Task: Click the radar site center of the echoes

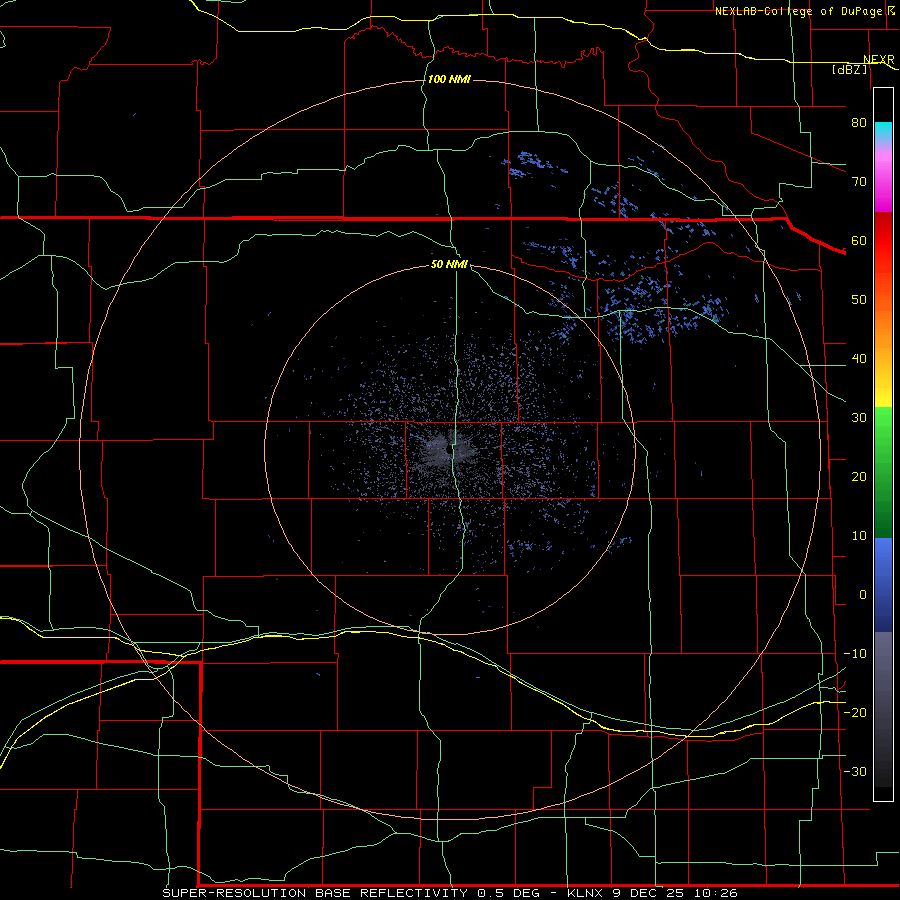Action: coord(449,449)
